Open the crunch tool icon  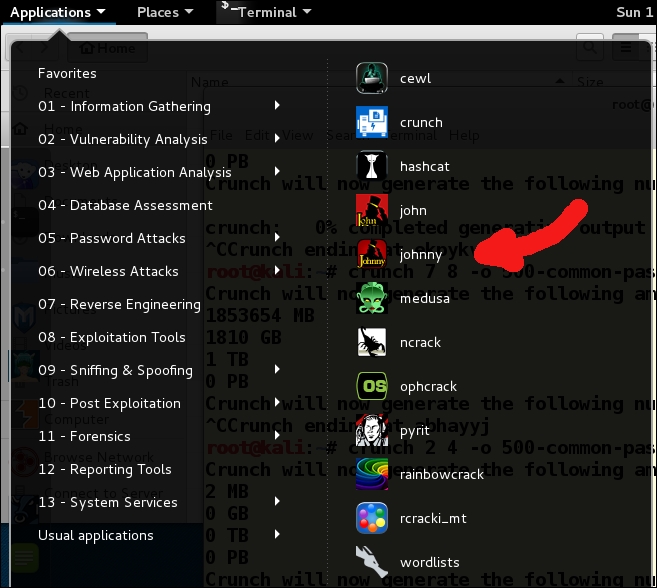pyautogui.click(x=372, y=122)
